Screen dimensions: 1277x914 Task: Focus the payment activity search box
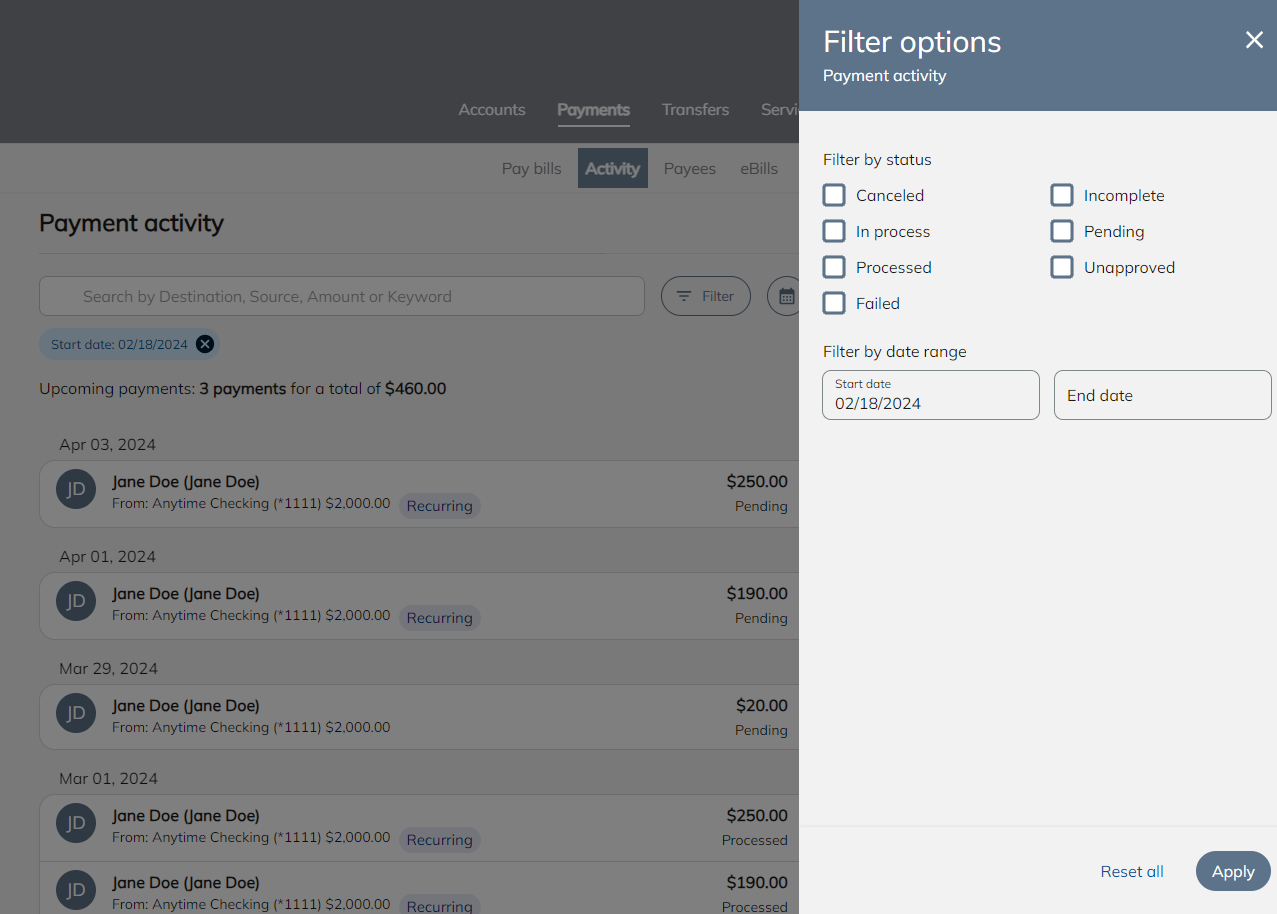pyautogui.click(x=342, y=296)
